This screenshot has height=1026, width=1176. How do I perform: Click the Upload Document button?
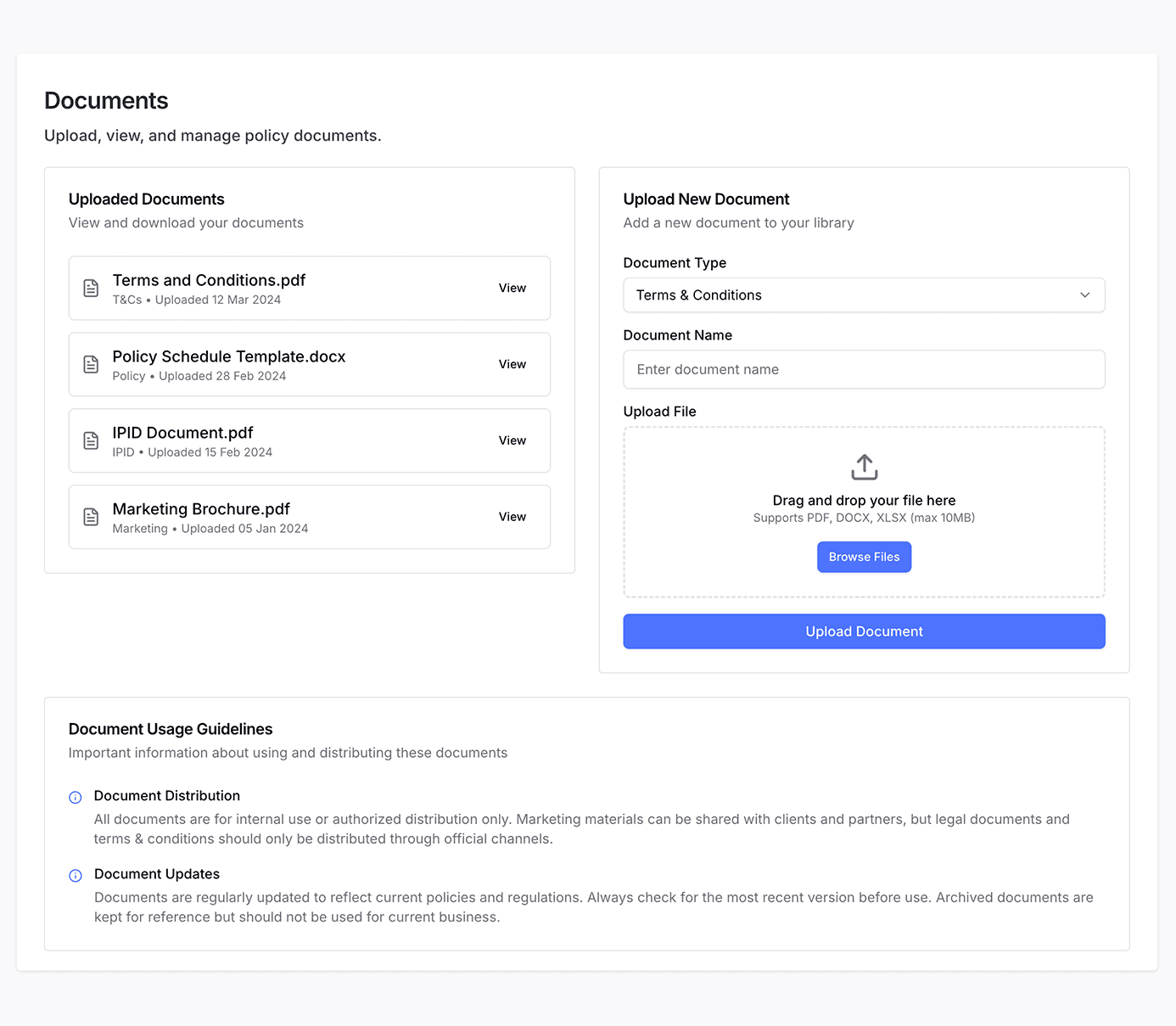[864, 631]
